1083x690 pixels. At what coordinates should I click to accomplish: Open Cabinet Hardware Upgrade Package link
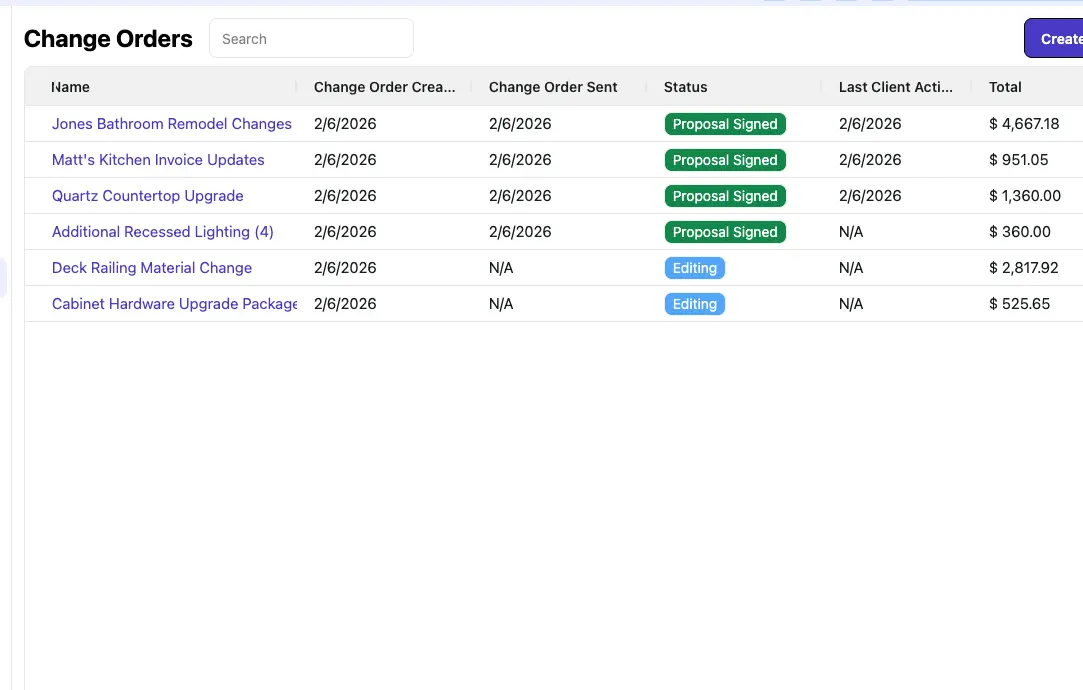click(174, 304)
